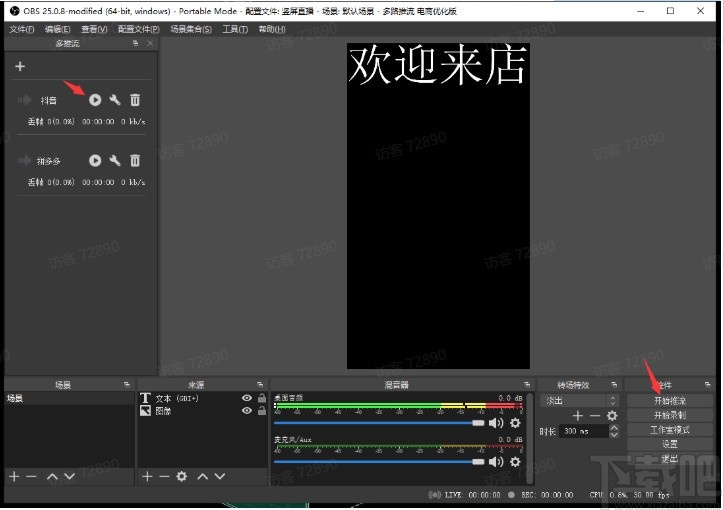Delete the 拼多多 stream target
The height and width of the screenshot is (510, 724).
pos(135,160)
